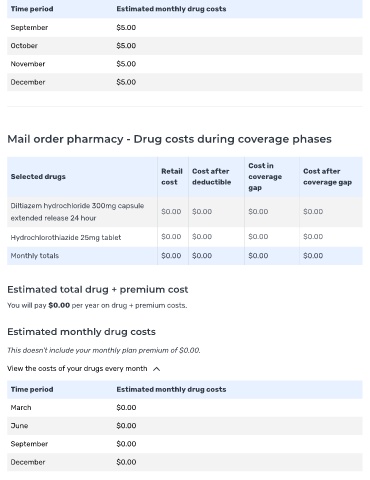Click the monthly plan premium note text
The width and height of the screenshot is (370, 480).
coord(104,350)
